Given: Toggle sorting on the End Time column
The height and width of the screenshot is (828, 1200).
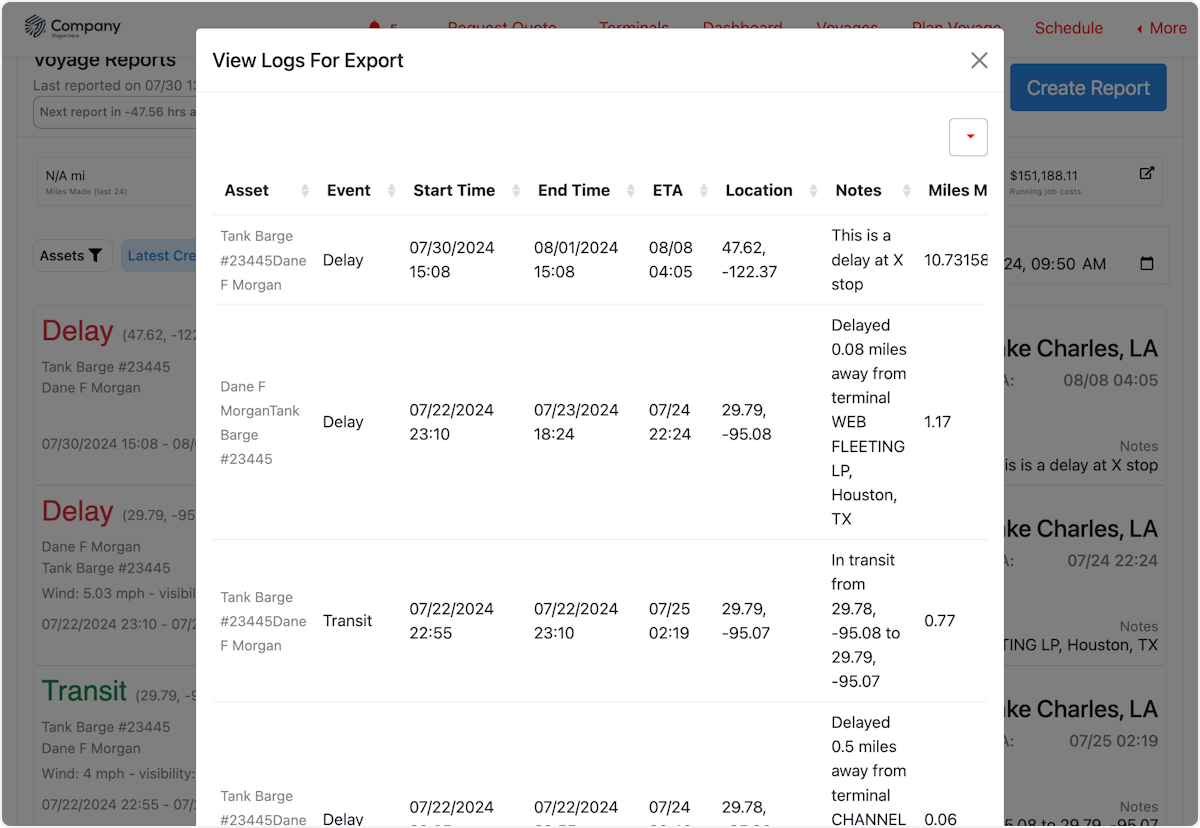Looking at the screenshot, I should tap(630, 190).
